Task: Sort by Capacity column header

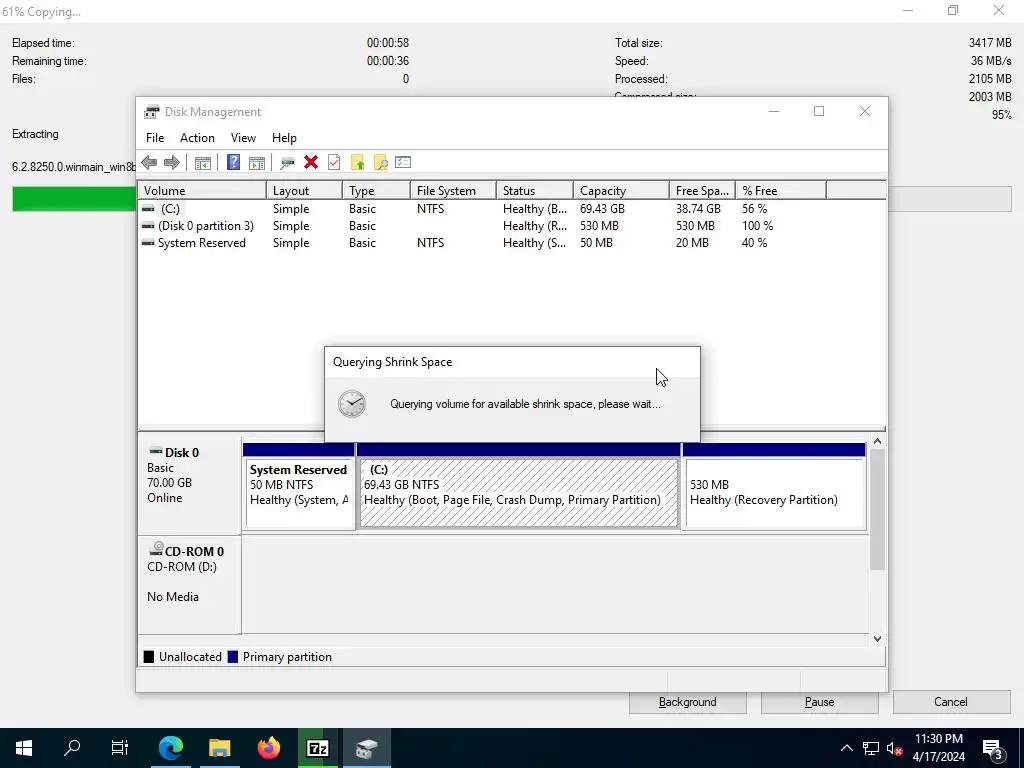Action: 621,191
